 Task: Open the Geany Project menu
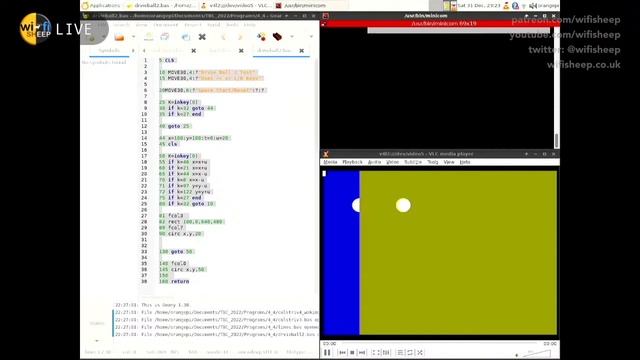coord(193,25)
